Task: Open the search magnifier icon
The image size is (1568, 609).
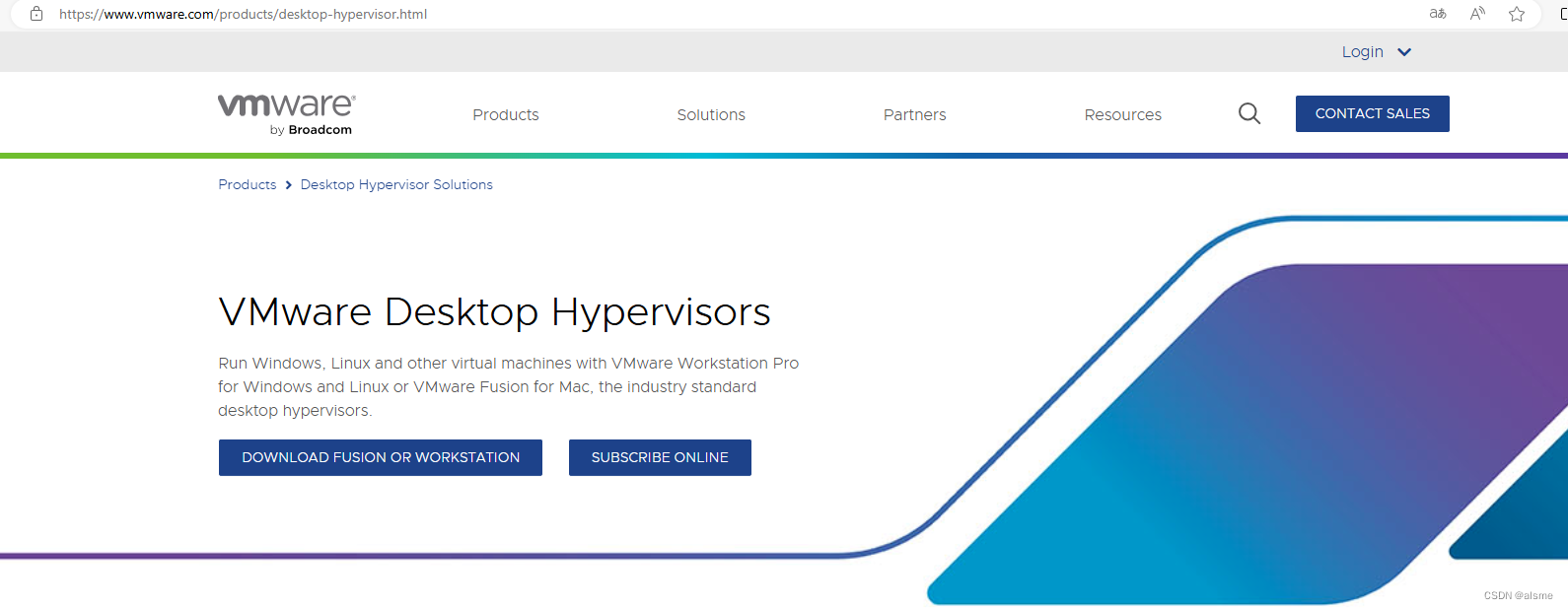Action: point(1249,113)
